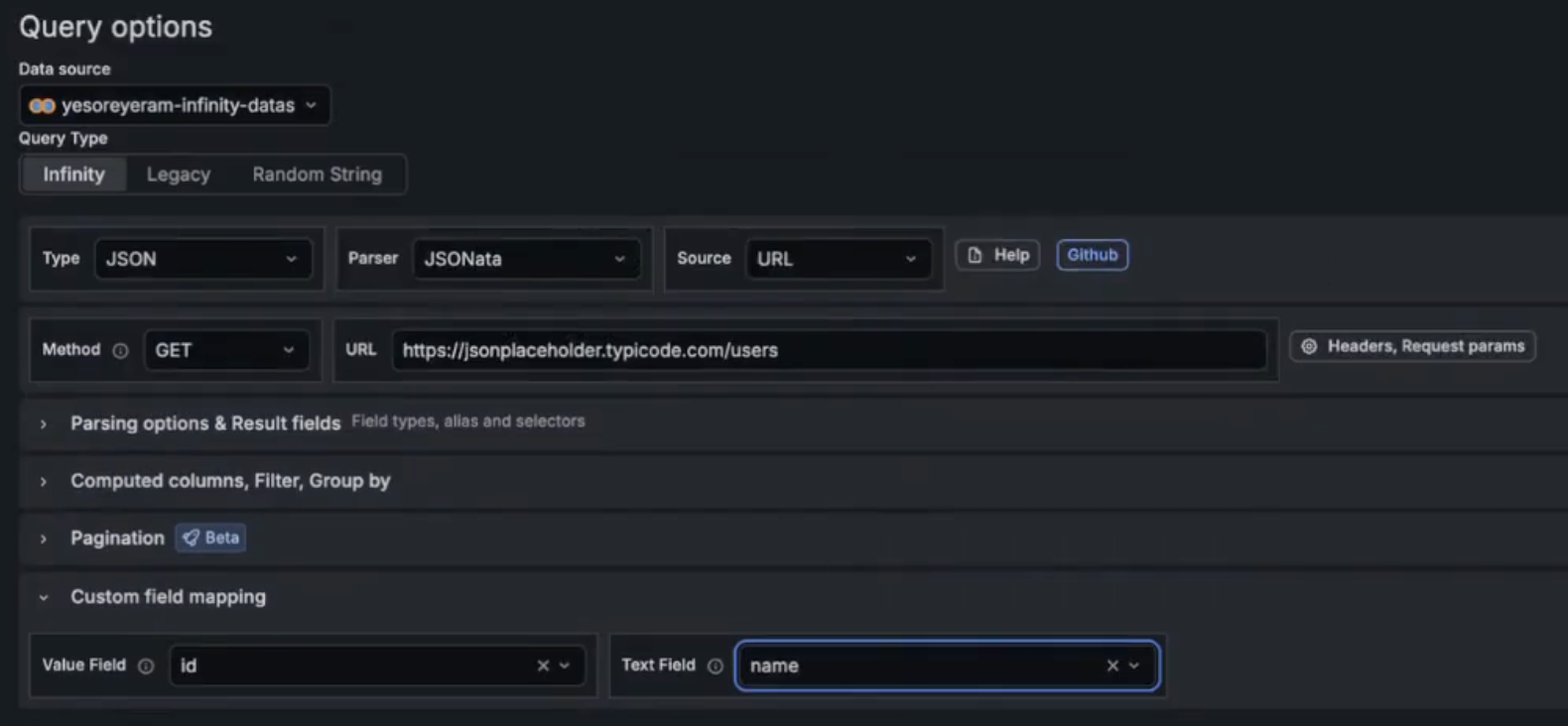The height and width of the screenshot is (726, 1568).
Task: Open the Type JSON dropdown
Action: click(x=202, y=259)
